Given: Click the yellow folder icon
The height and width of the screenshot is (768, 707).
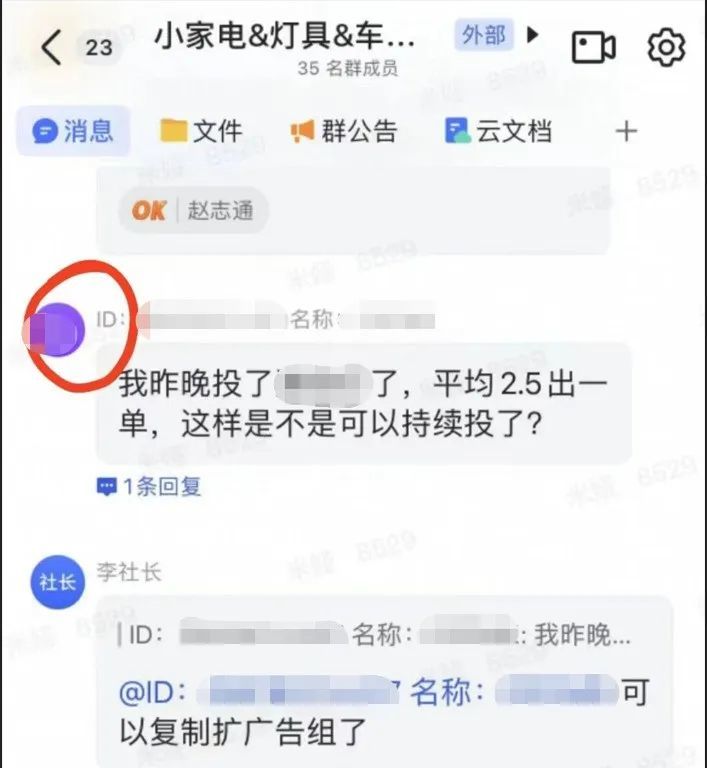Looking at the screenshot, I should (173, 131).
